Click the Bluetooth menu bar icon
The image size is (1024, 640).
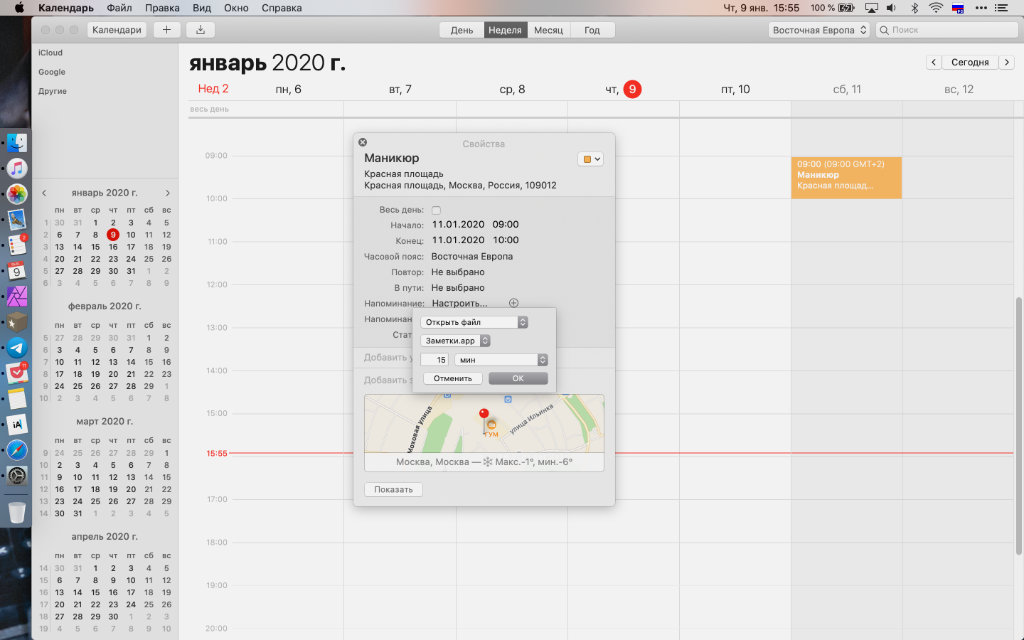click(914, 8)
